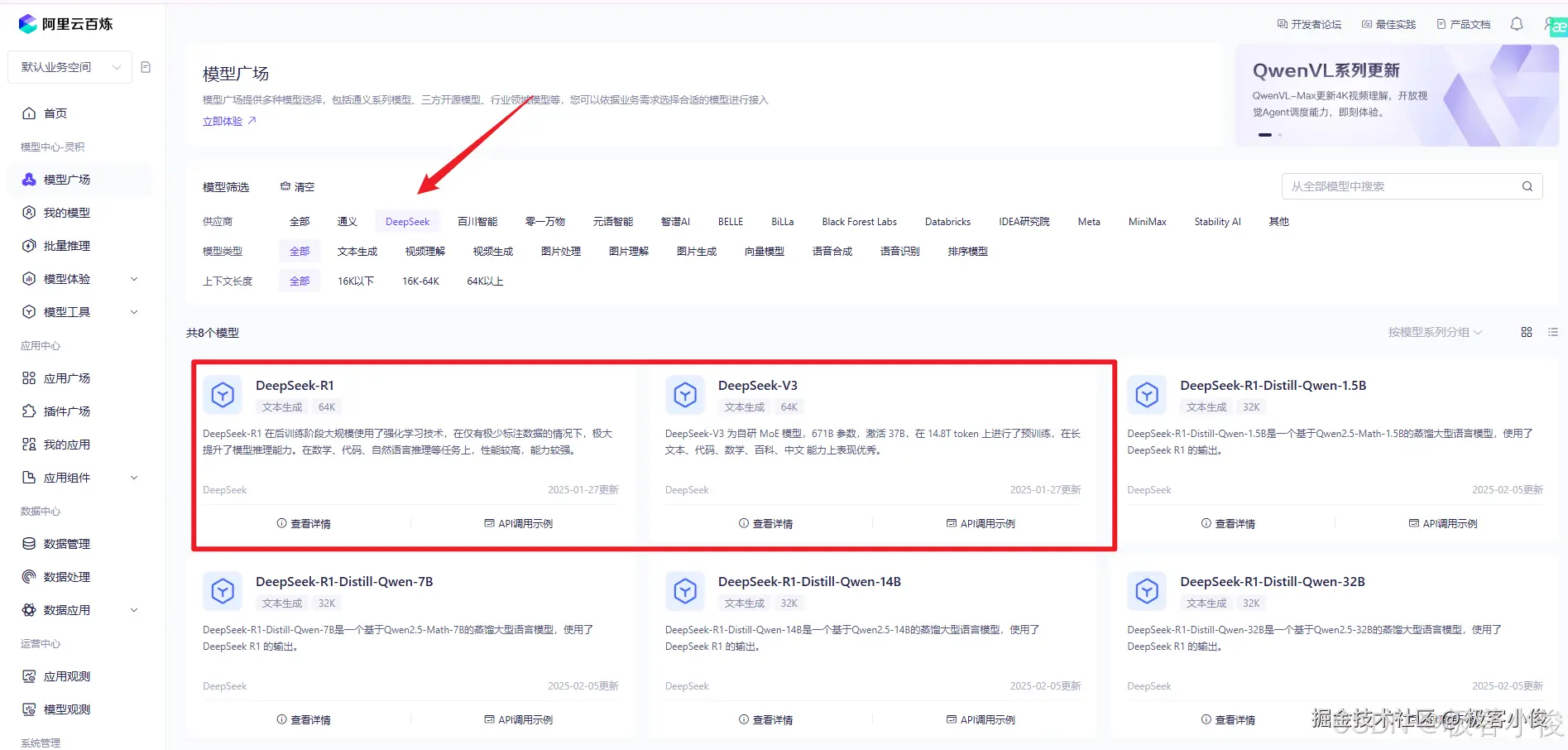Click the DeepSeek-R1-Distill-Qwen-1.5B card icon

1147,395
